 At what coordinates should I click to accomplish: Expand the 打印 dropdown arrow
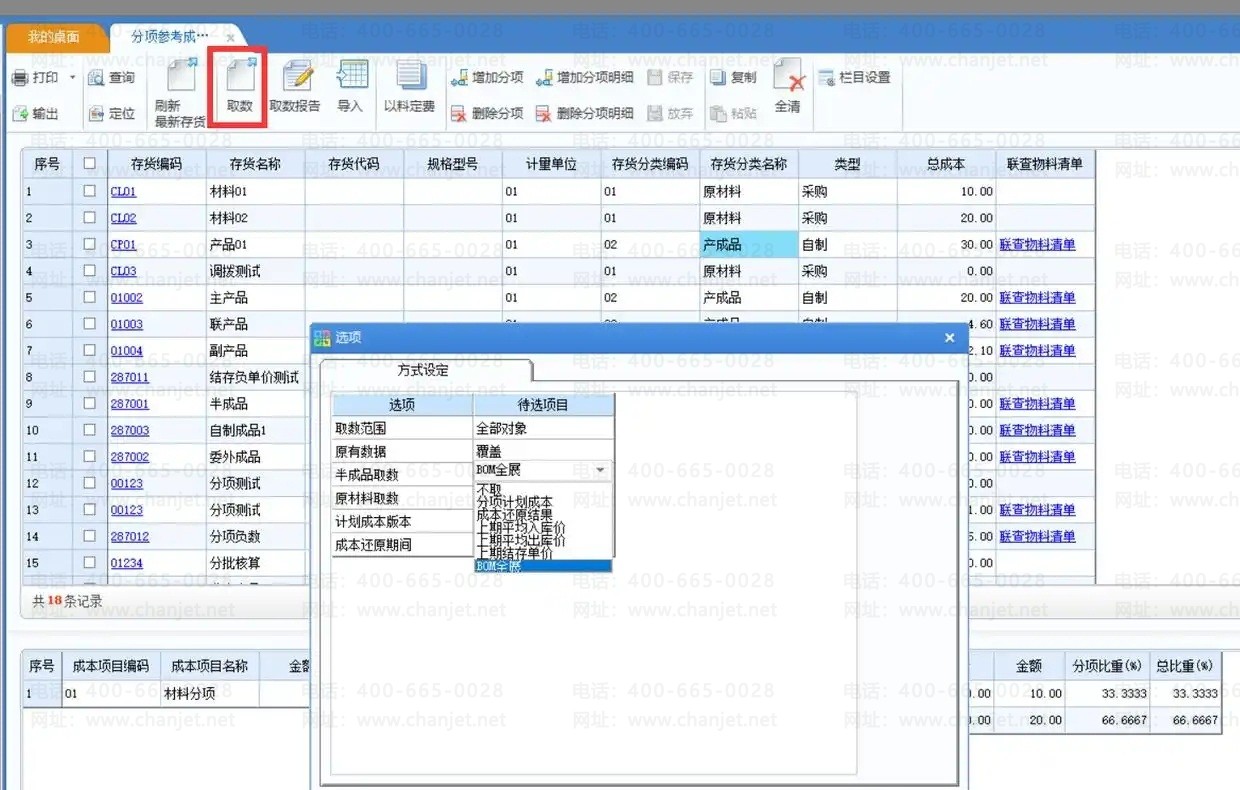pyautogui.click(x=72, y=78)
